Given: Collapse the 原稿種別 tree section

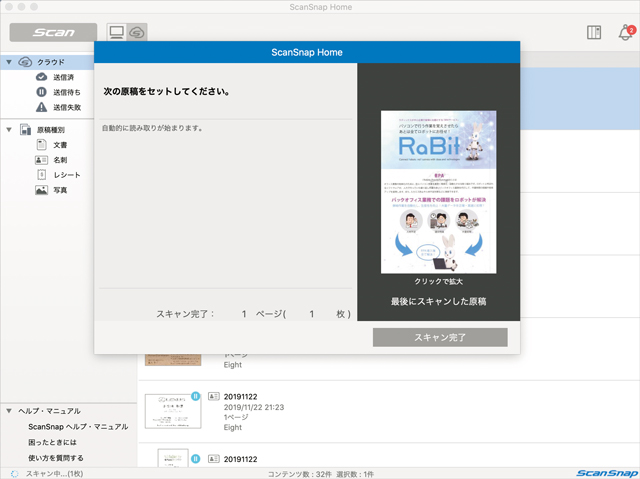Looking at the screenshot, I should click(x=9, y=130).
